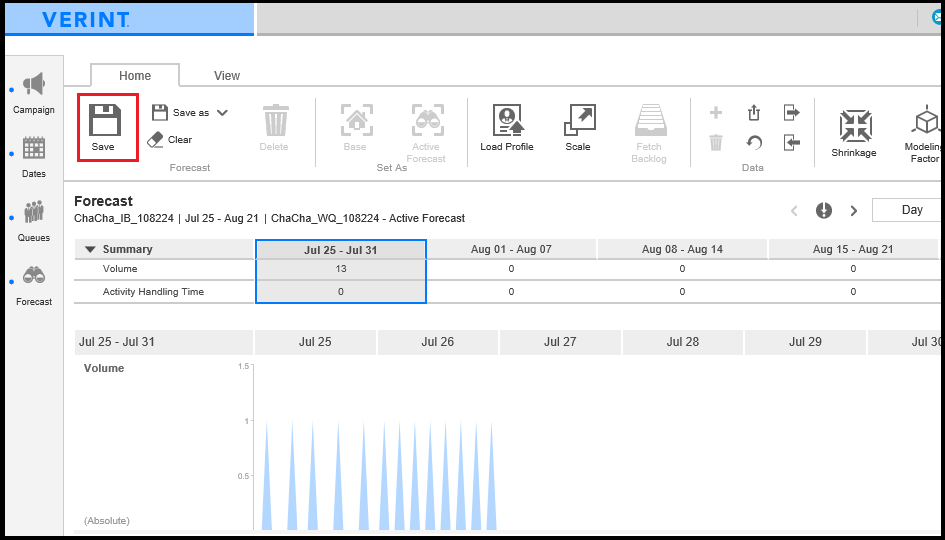This screenshot has height=540, width=945.
Task: Set as Active Forecast with binoculars icon
Action: [x=427, y=133]
